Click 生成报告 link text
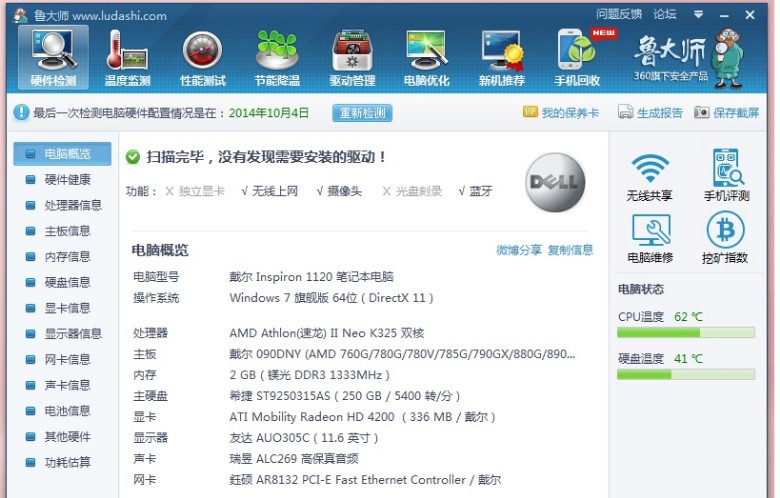This screenshot has width=780, height=498. pos(660,113)
